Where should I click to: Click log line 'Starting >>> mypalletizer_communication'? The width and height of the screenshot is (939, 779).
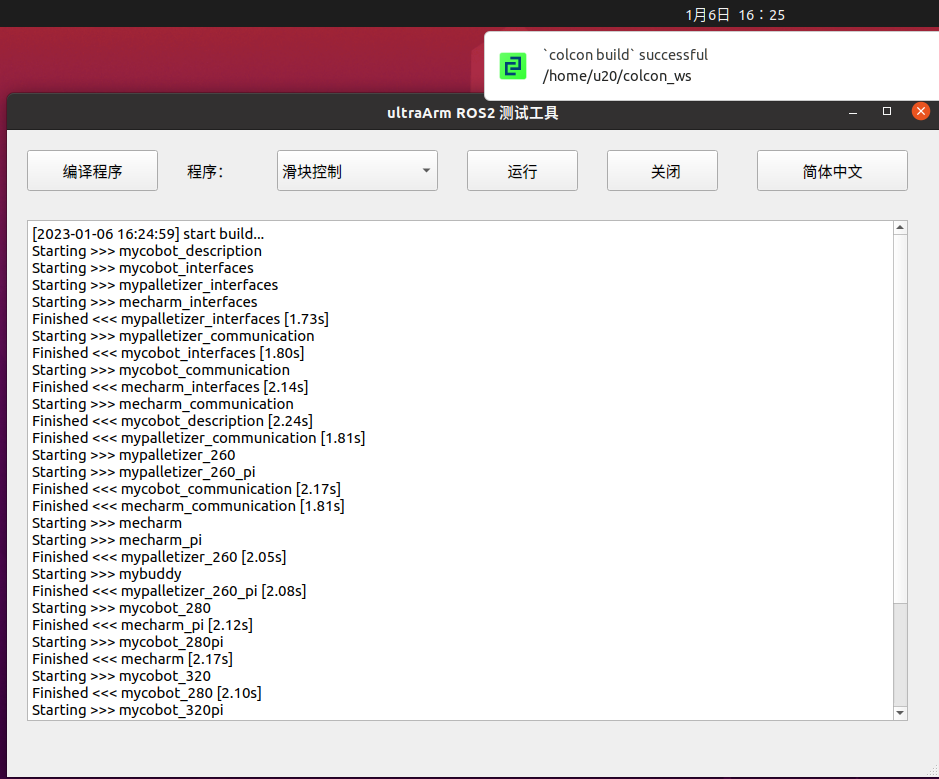click(173, 336)
